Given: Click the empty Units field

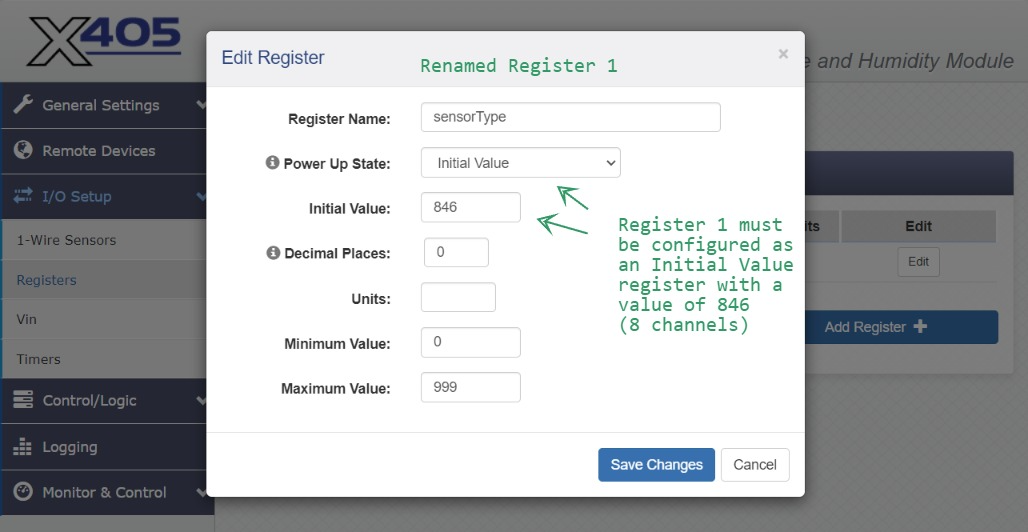Looking at the screenshot, I should 458,297.
